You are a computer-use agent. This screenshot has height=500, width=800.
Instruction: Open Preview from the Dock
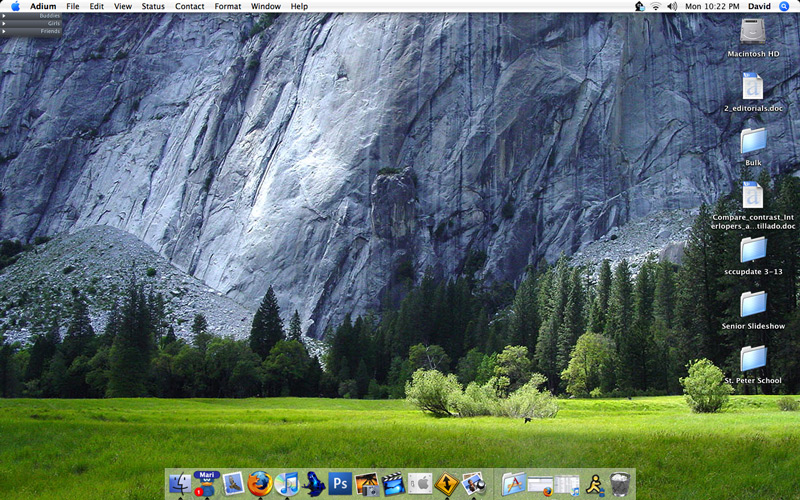pyautogui.click(x=473, y=483)
